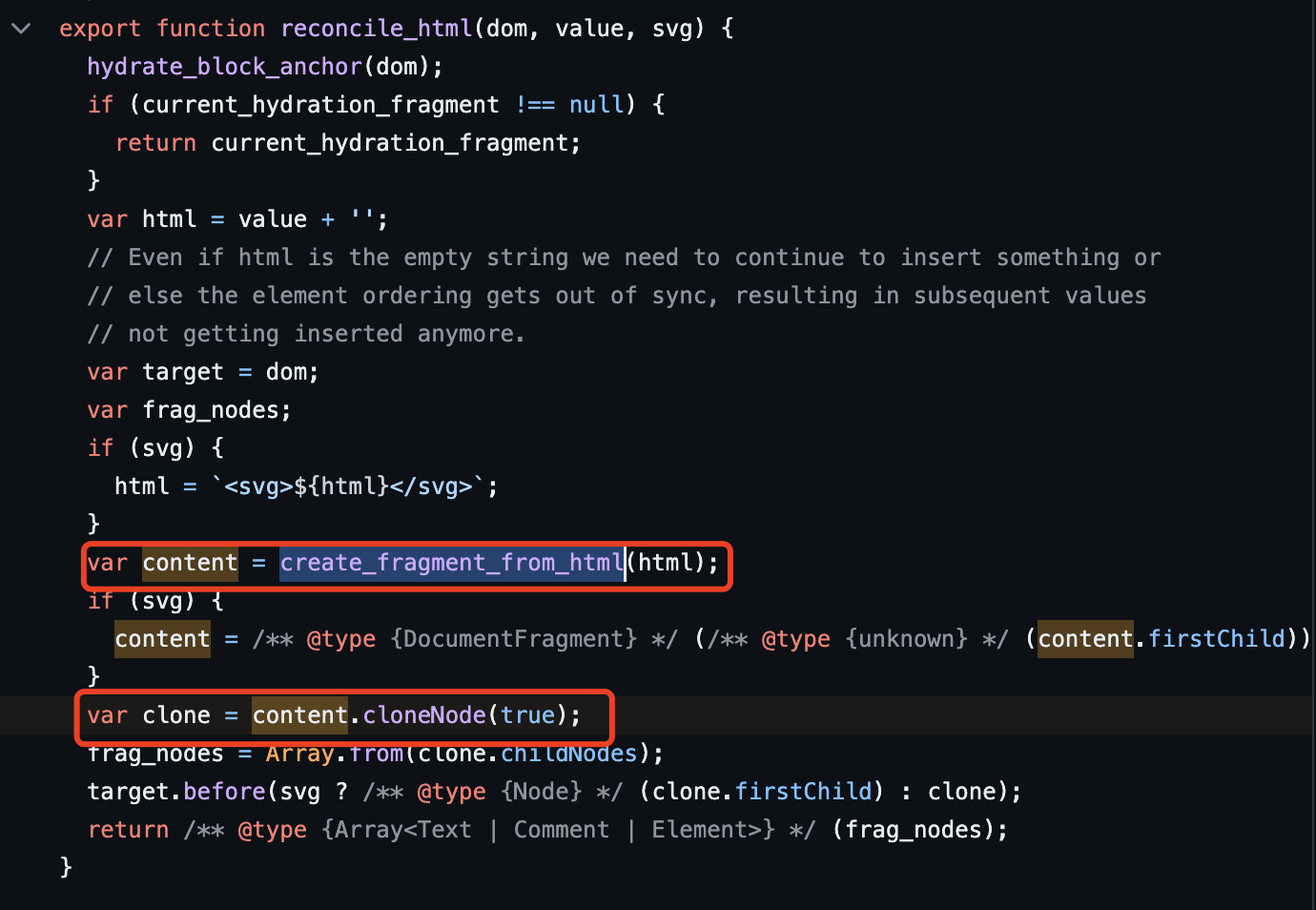Click clone in the var clone declaration
The image size is (1316, 910).
(x=176, y=715)
